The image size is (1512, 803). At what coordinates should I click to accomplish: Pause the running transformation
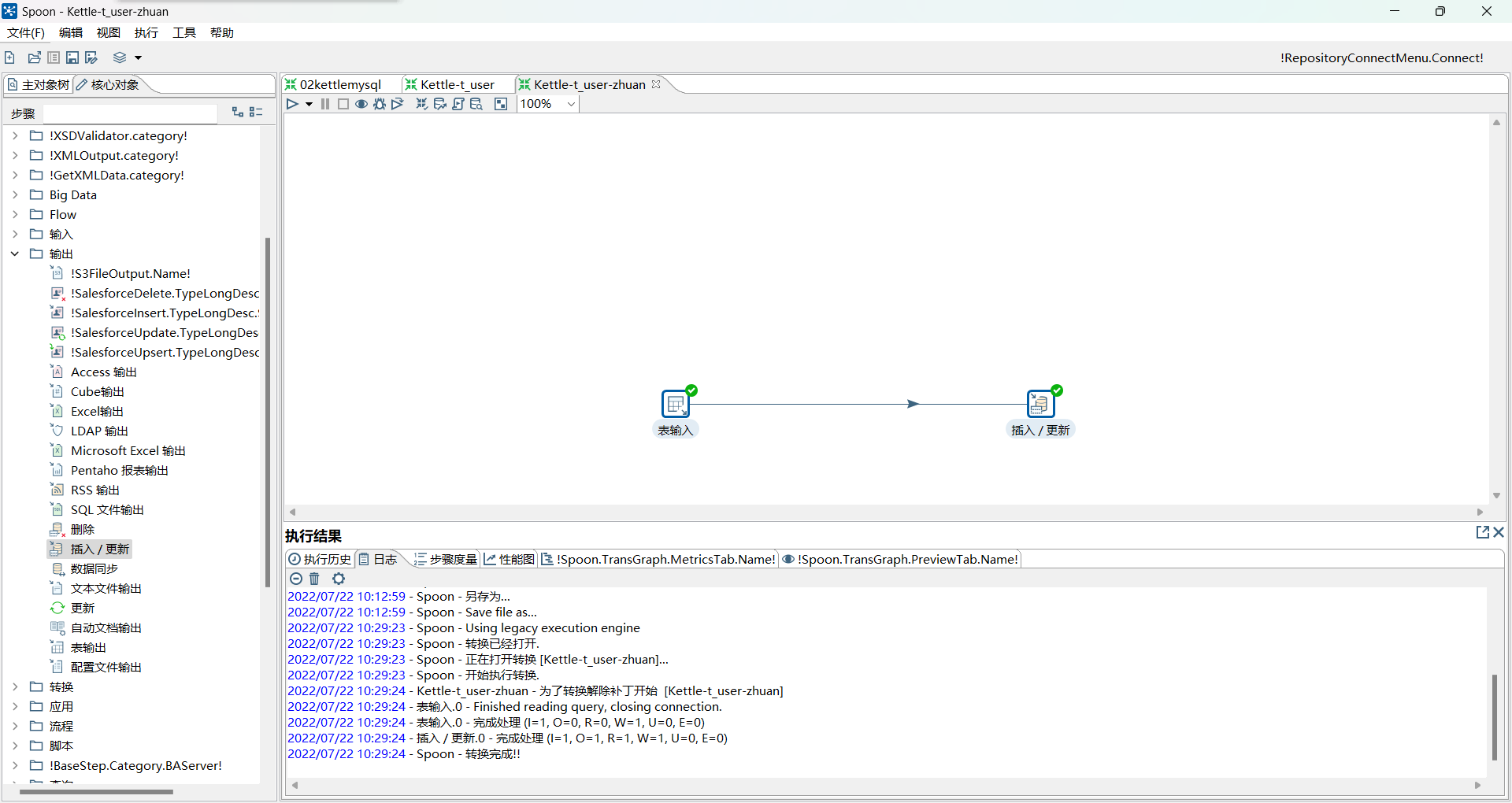[325, 104]
